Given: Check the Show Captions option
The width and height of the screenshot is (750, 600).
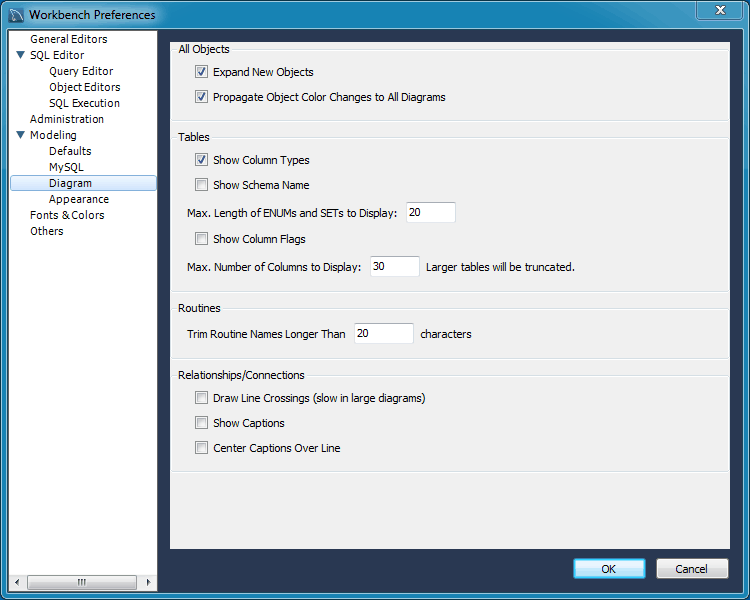Looking at the screenshot, I should [202, 423].
